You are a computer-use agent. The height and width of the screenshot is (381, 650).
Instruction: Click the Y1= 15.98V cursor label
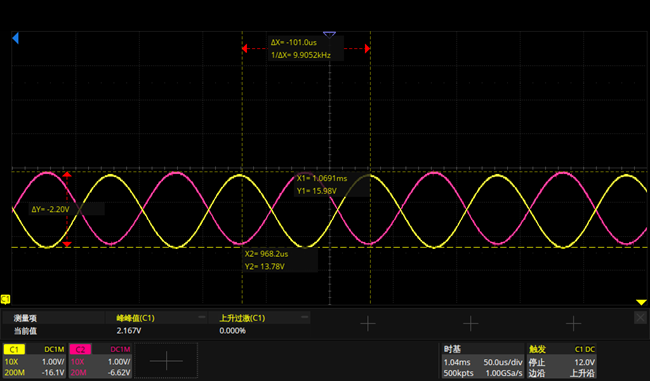[x=317, y=191]
